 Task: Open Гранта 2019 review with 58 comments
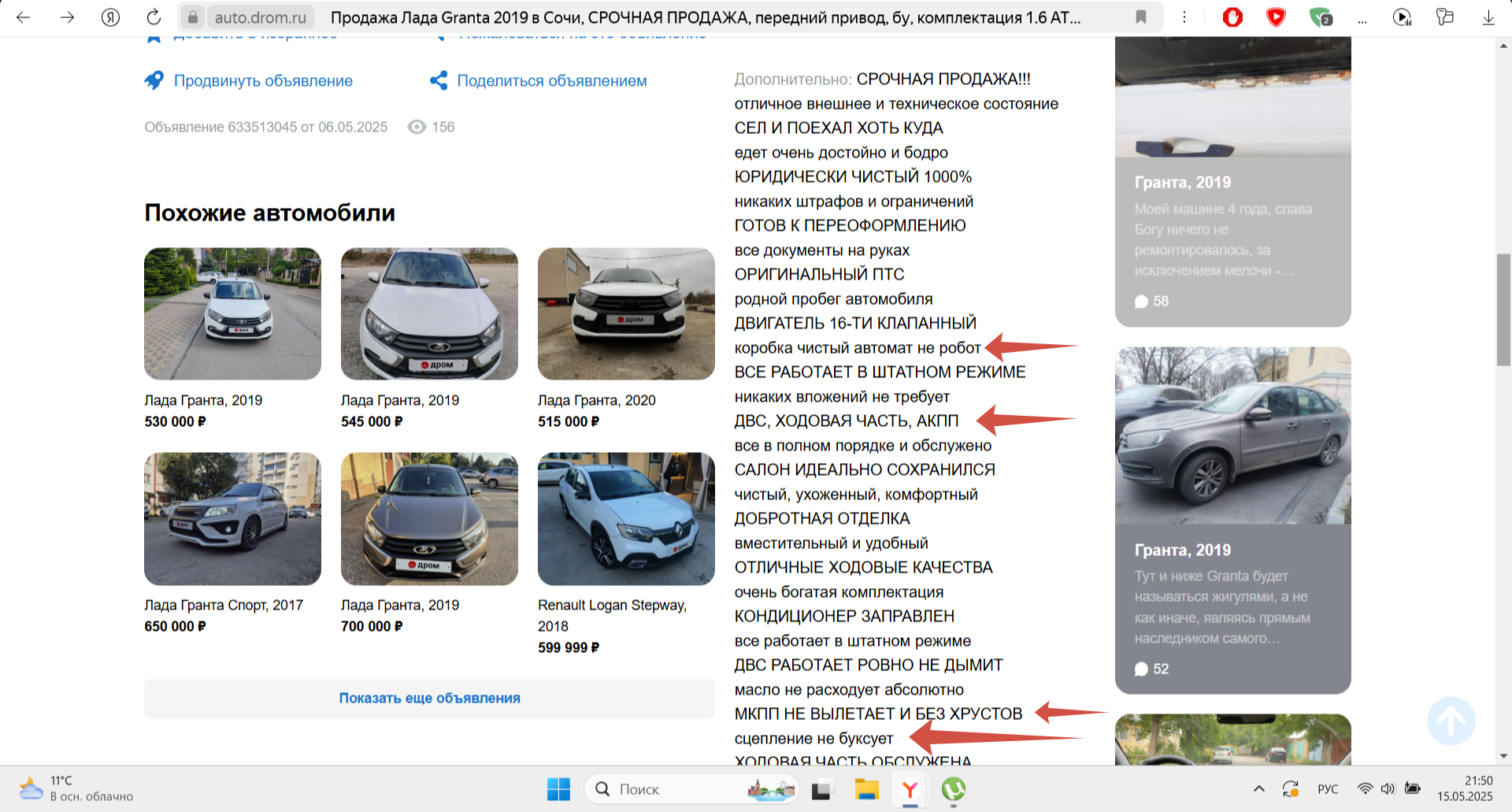point(1233,181)
